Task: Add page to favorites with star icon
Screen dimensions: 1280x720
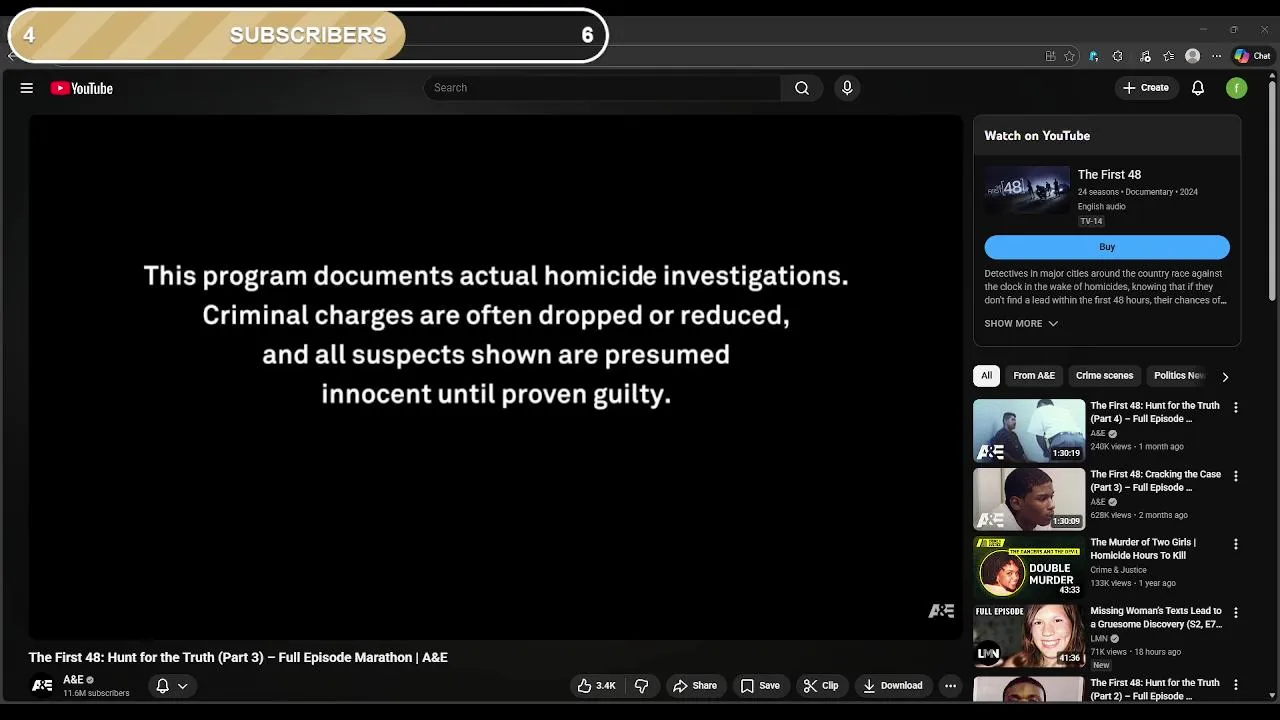Action: tap(1069, 56)
